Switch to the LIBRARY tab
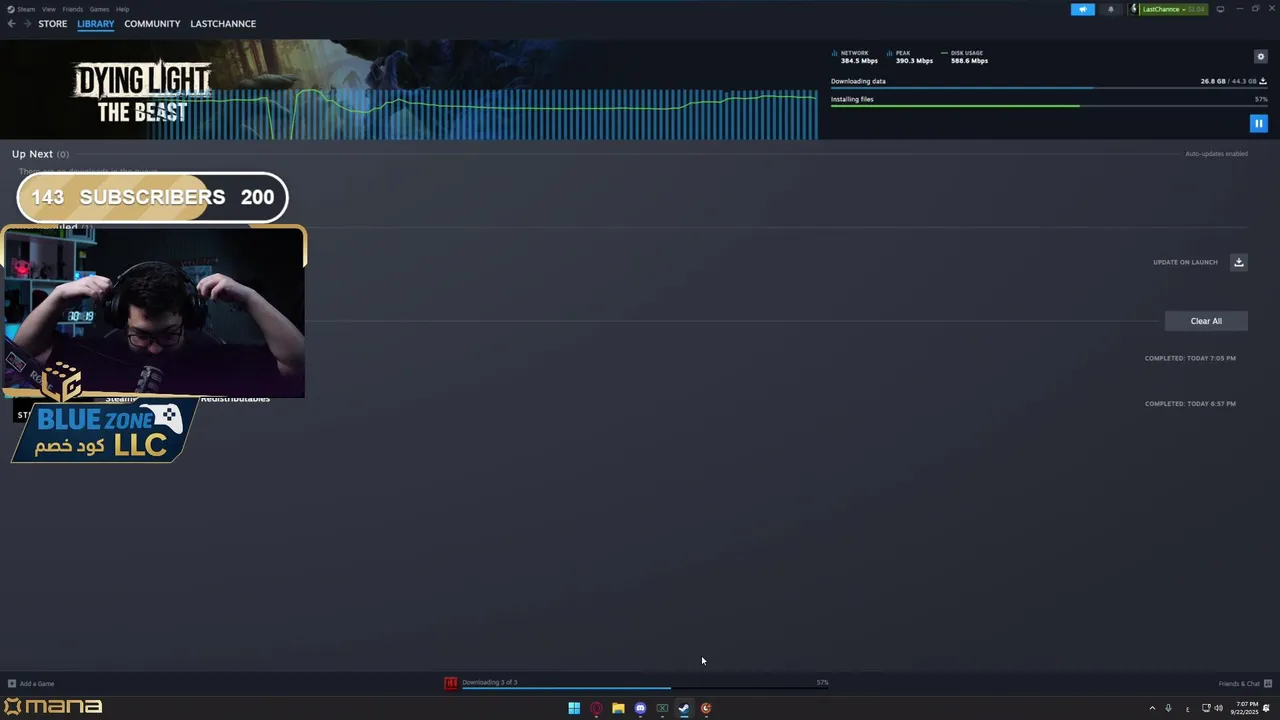 coord(96,24)
